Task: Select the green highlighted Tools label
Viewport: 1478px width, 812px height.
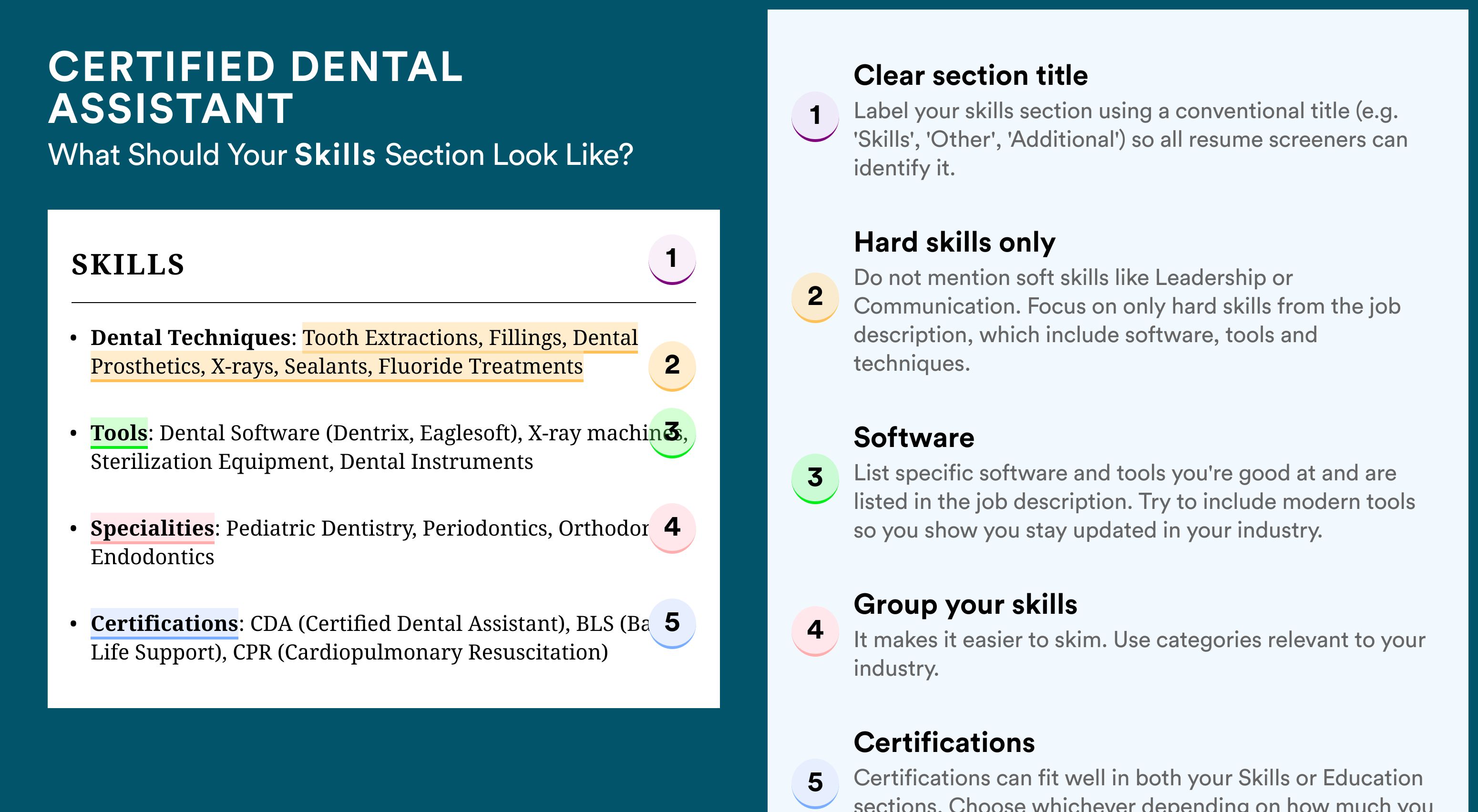Action: (119, 433)
